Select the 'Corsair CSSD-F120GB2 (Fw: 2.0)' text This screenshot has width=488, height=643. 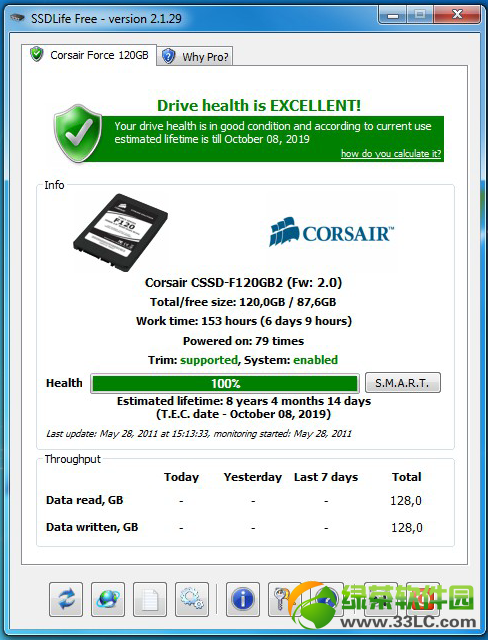click(x=244, y=283)
